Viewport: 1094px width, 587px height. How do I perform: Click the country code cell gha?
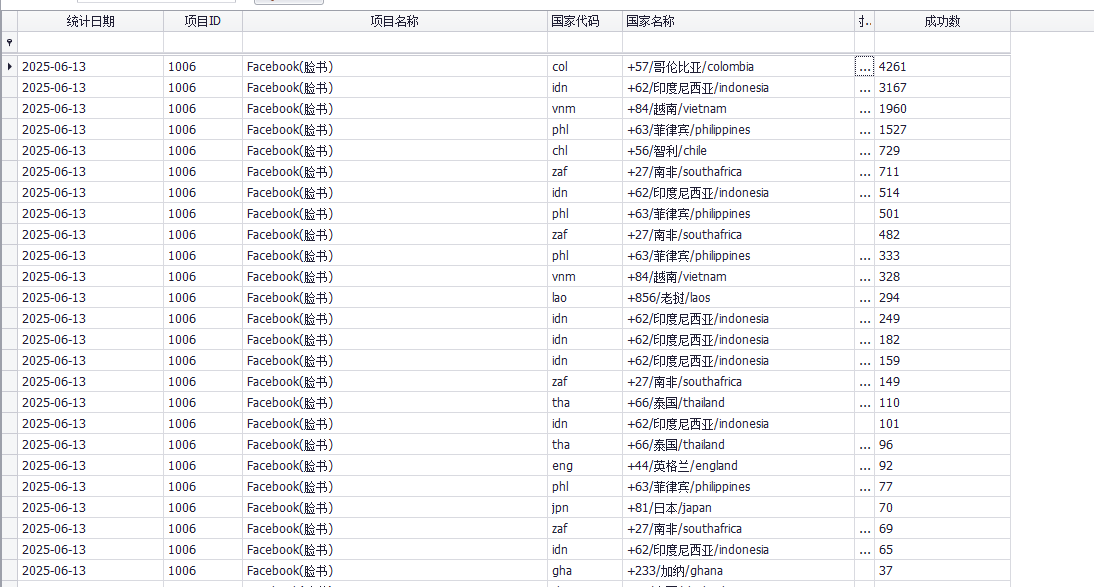585,570
